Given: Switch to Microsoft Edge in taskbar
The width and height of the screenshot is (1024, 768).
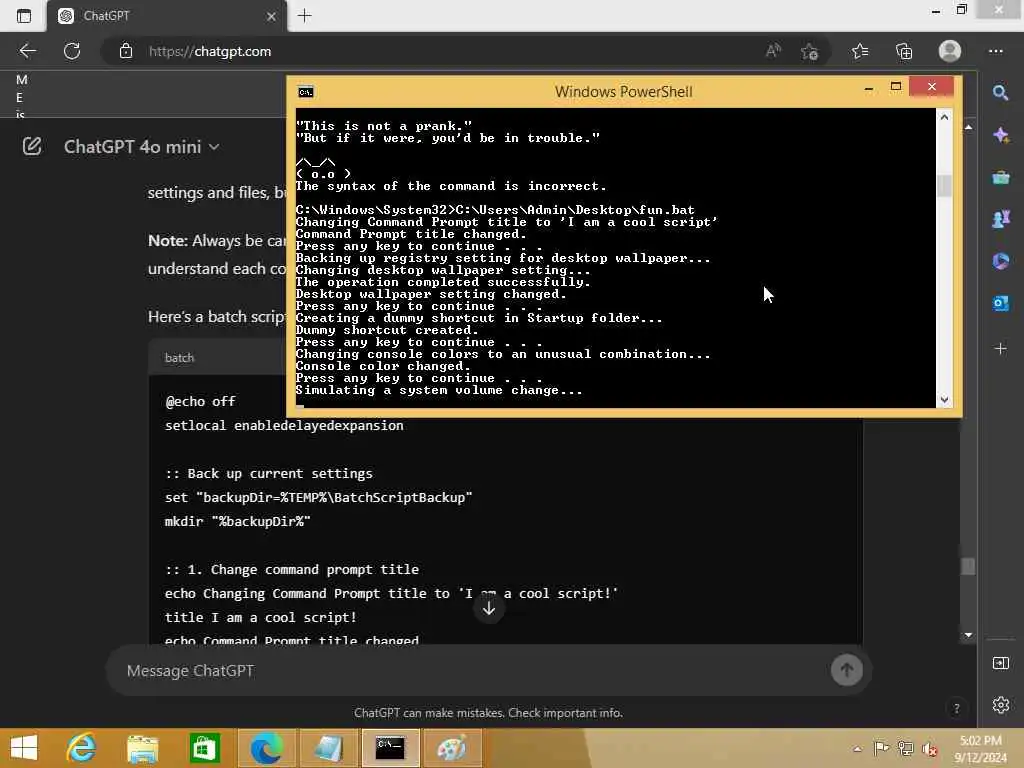Looking at the screenshot, I should tap(266, 748).
